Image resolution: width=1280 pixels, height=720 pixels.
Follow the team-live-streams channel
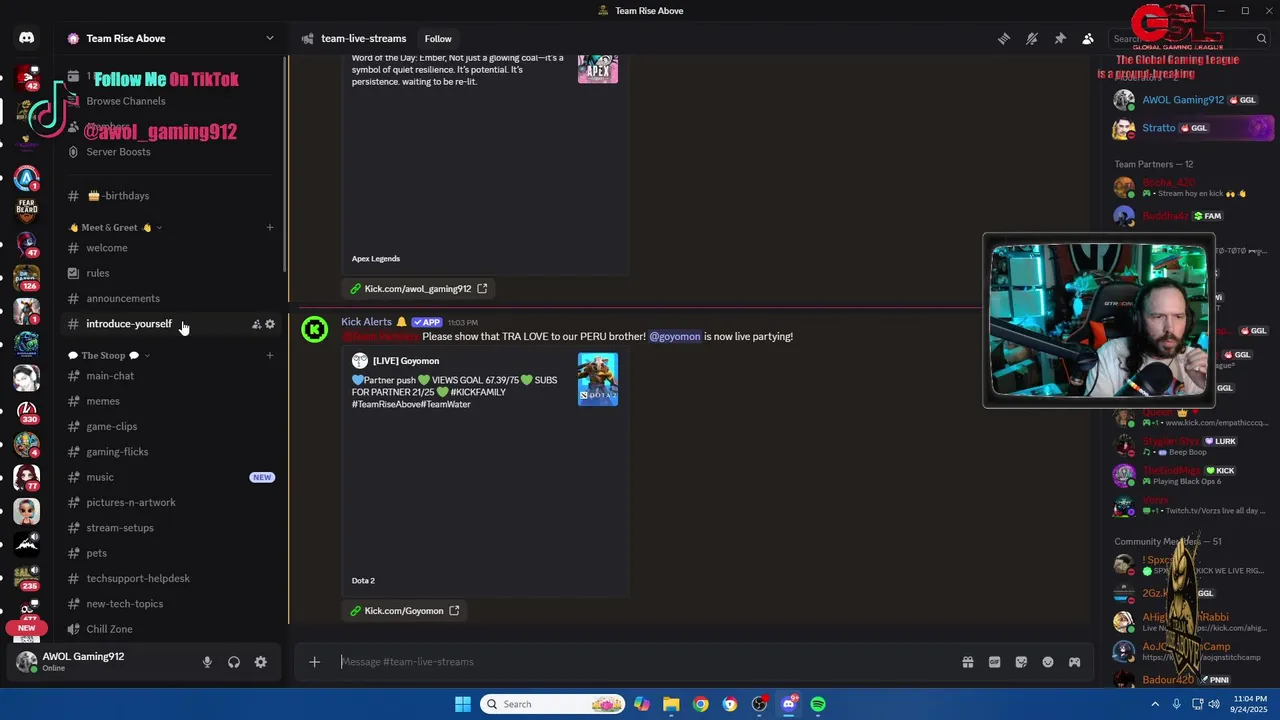(438, 39)
